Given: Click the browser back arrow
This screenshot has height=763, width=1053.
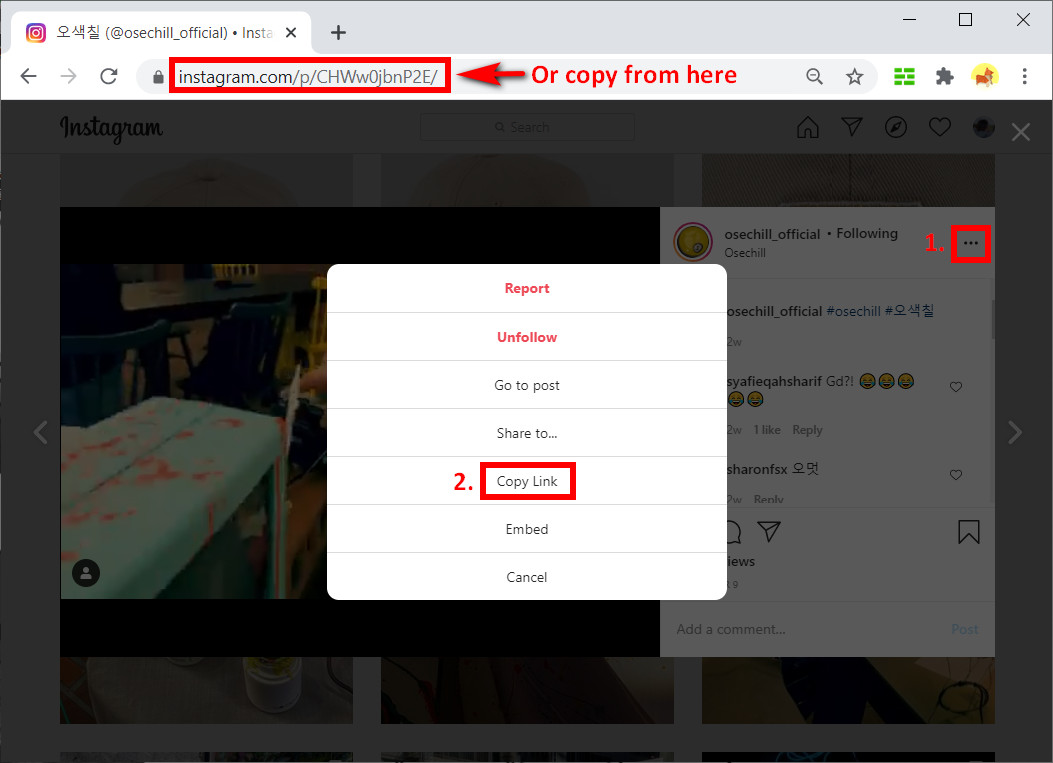Looking at the screenshot, I should 28,76.
